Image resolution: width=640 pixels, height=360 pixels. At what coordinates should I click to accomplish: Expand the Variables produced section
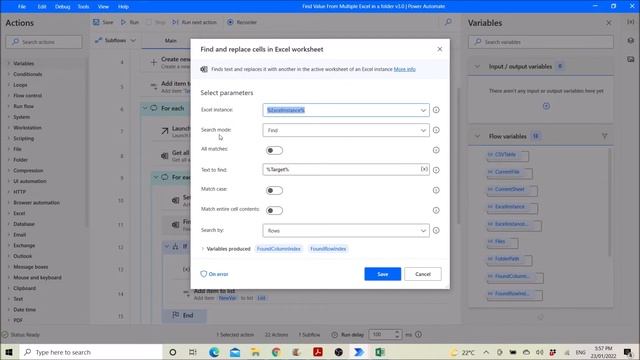click(x=203, y=249)
